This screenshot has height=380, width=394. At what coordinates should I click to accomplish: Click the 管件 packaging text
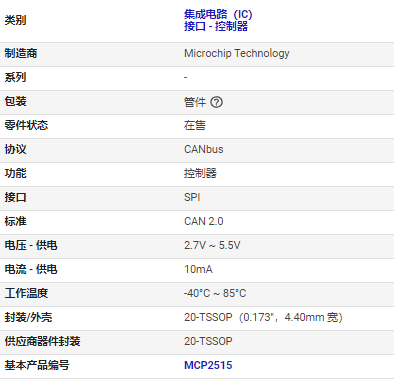point(195,102)
